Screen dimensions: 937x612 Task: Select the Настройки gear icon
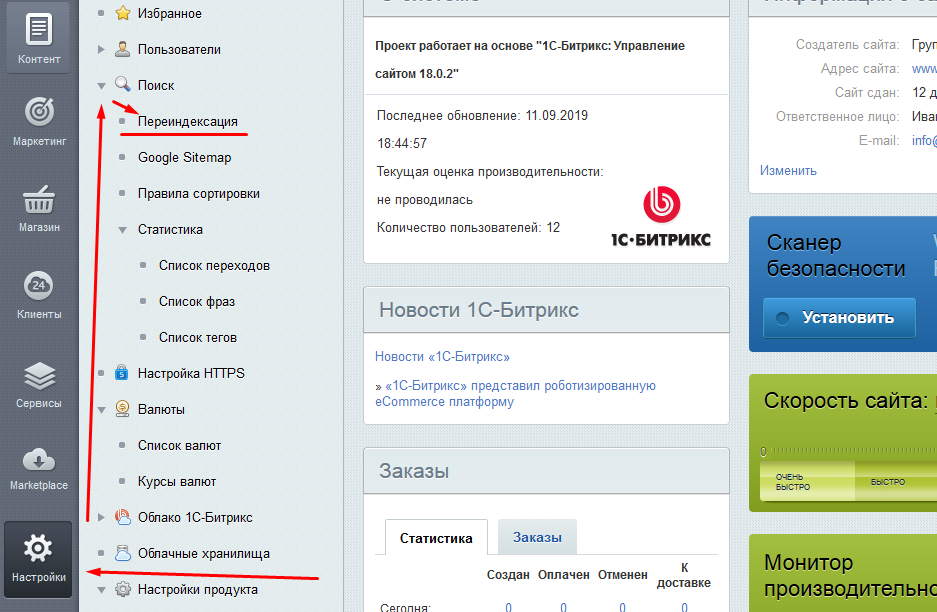point(38,548)
